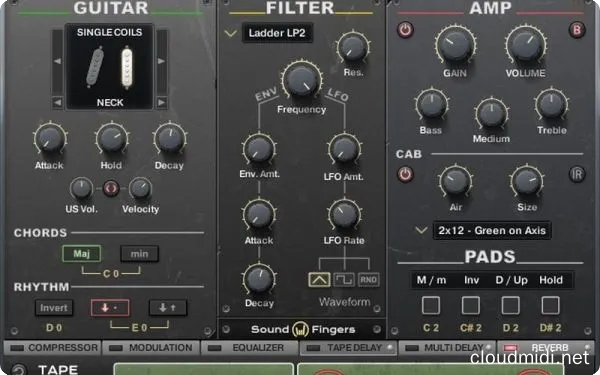600x375 pixels.
Task: Open the 2x12 - Green on Axis menu
Action: click(x=492, y=230)
